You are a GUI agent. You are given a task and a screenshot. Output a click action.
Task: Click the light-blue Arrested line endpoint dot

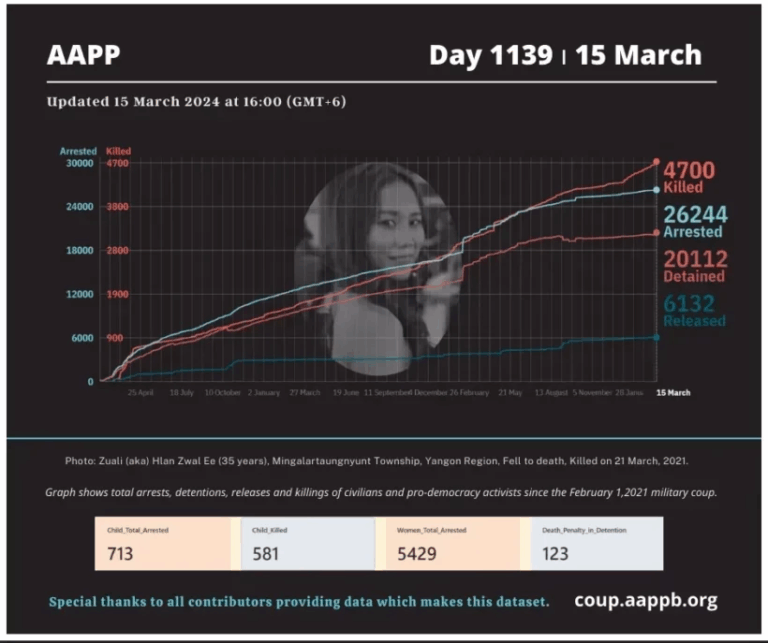coord(656,190)
